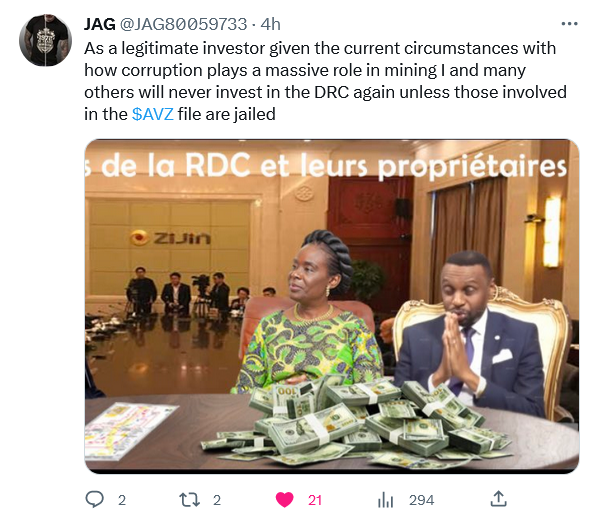
Task: Click the retweet count 2
Action: pos(217,500)
